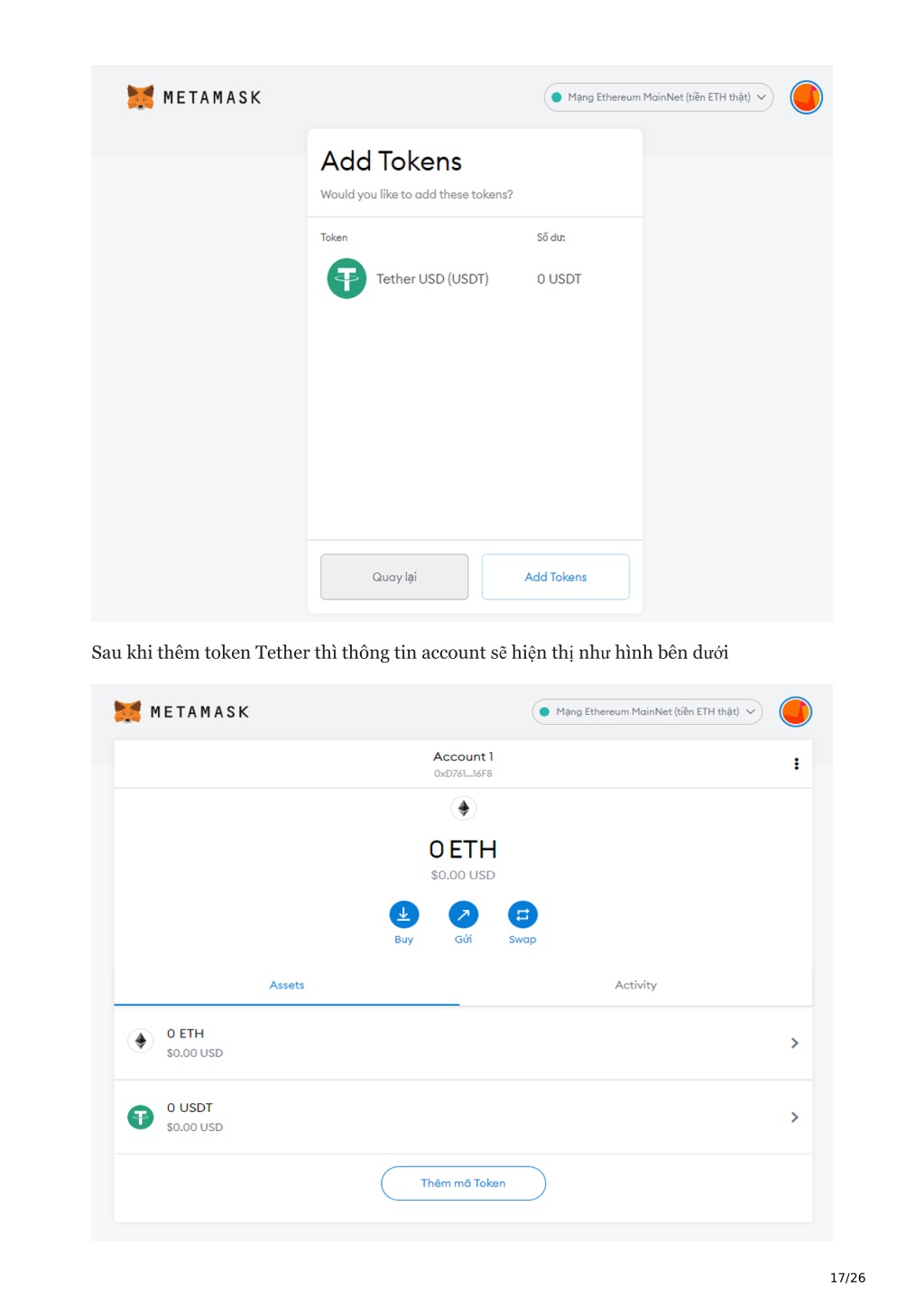Click the Buy download icon
The height and width of the screenshot is (1308, 924).
pyautogui.click(x=403, y=914)
